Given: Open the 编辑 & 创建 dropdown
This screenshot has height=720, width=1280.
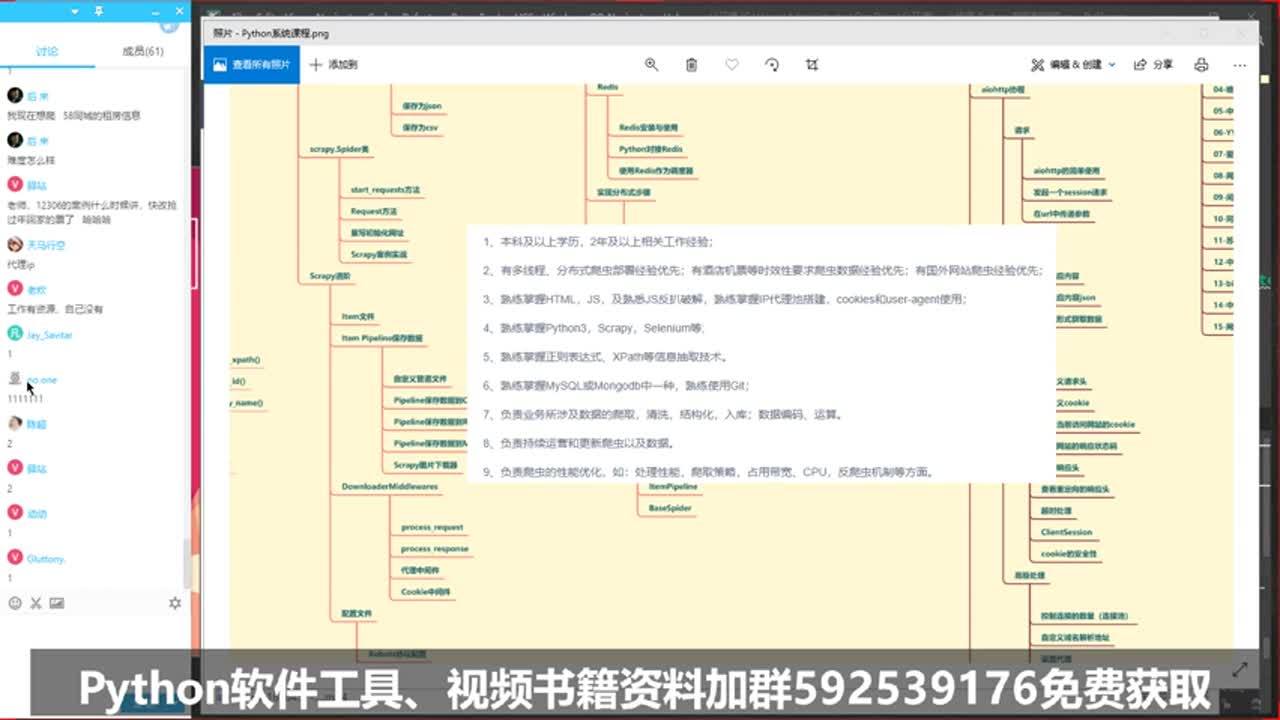Looking at the screenshot, I should (x=1073, y=64).
